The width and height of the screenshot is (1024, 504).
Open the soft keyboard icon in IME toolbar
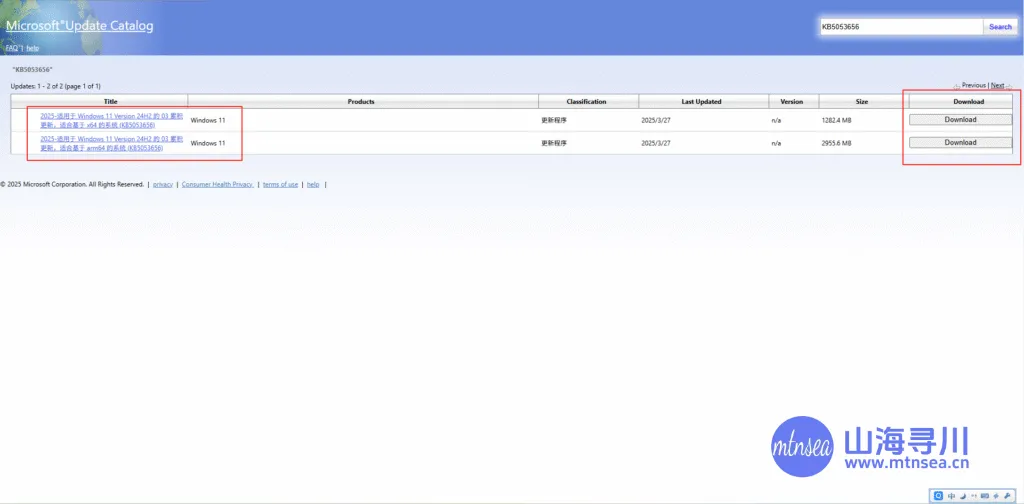point(985,496)
